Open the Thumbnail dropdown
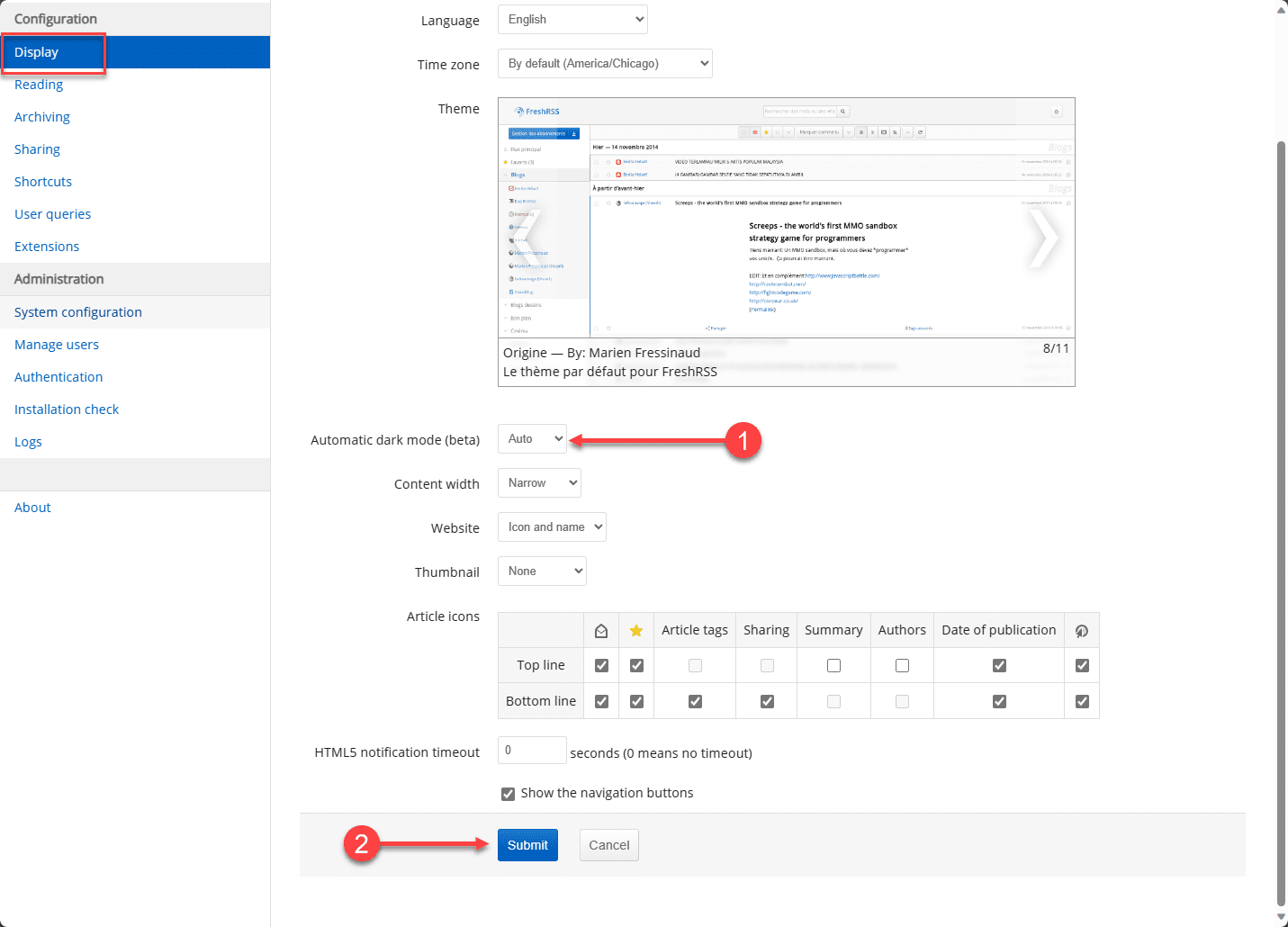 coord(542,571)
